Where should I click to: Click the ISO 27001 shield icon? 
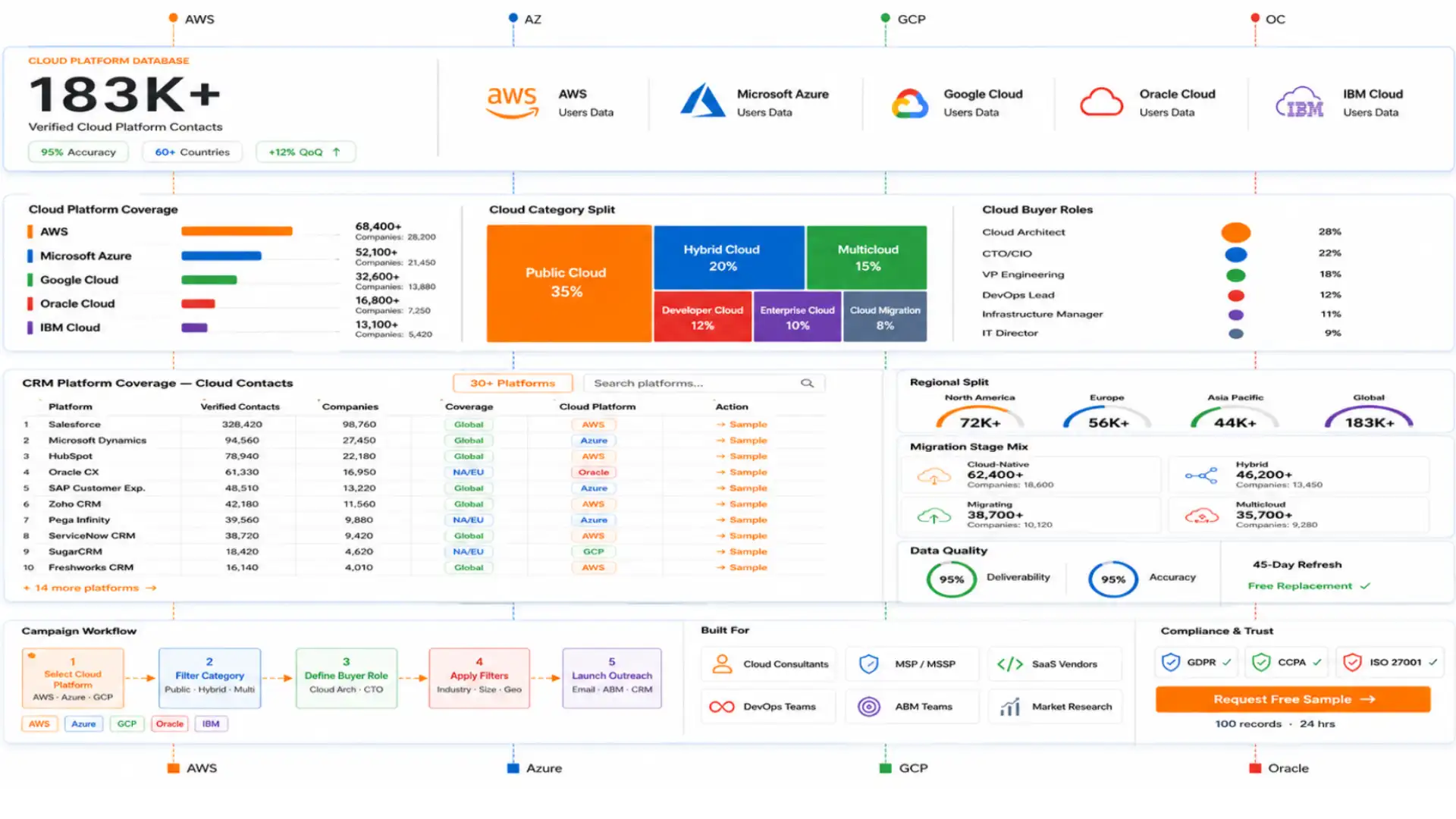tap(1352, 662)
